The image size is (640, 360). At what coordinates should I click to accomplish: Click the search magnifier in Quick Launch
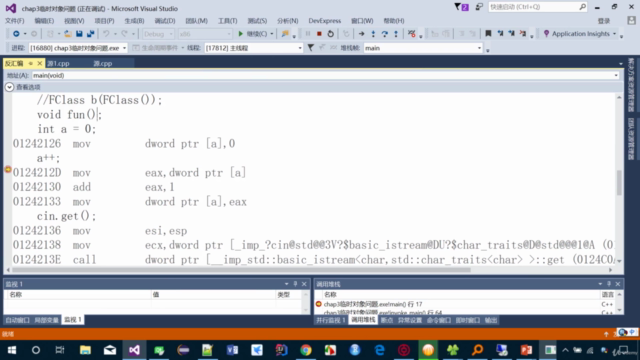(582, 7)
